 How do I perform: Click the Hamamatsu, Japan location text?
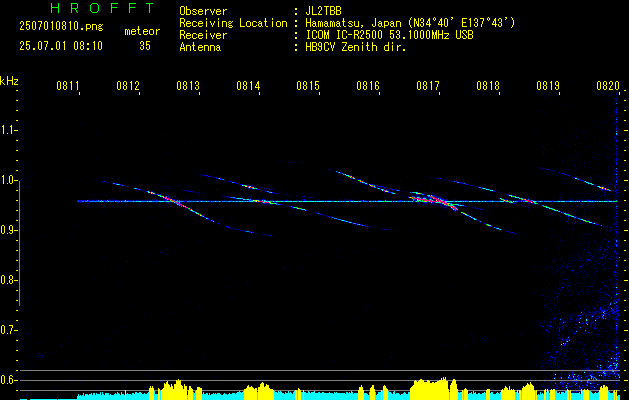click(410, 23)
